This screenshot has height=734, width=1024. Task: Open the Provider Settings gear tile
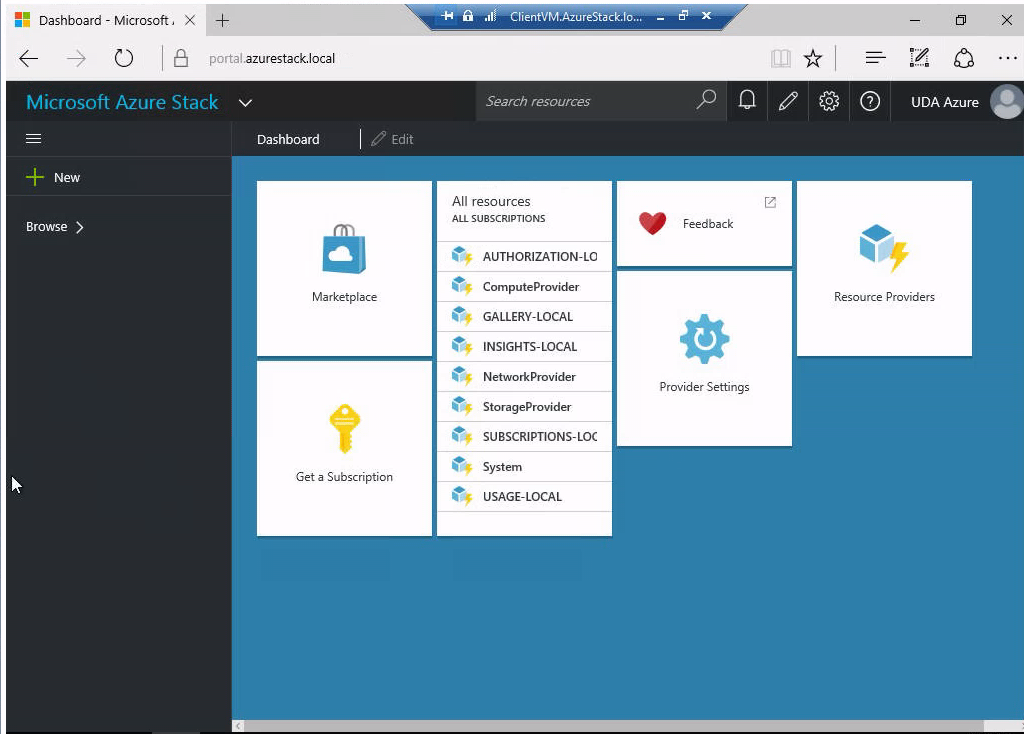[704, 357]
